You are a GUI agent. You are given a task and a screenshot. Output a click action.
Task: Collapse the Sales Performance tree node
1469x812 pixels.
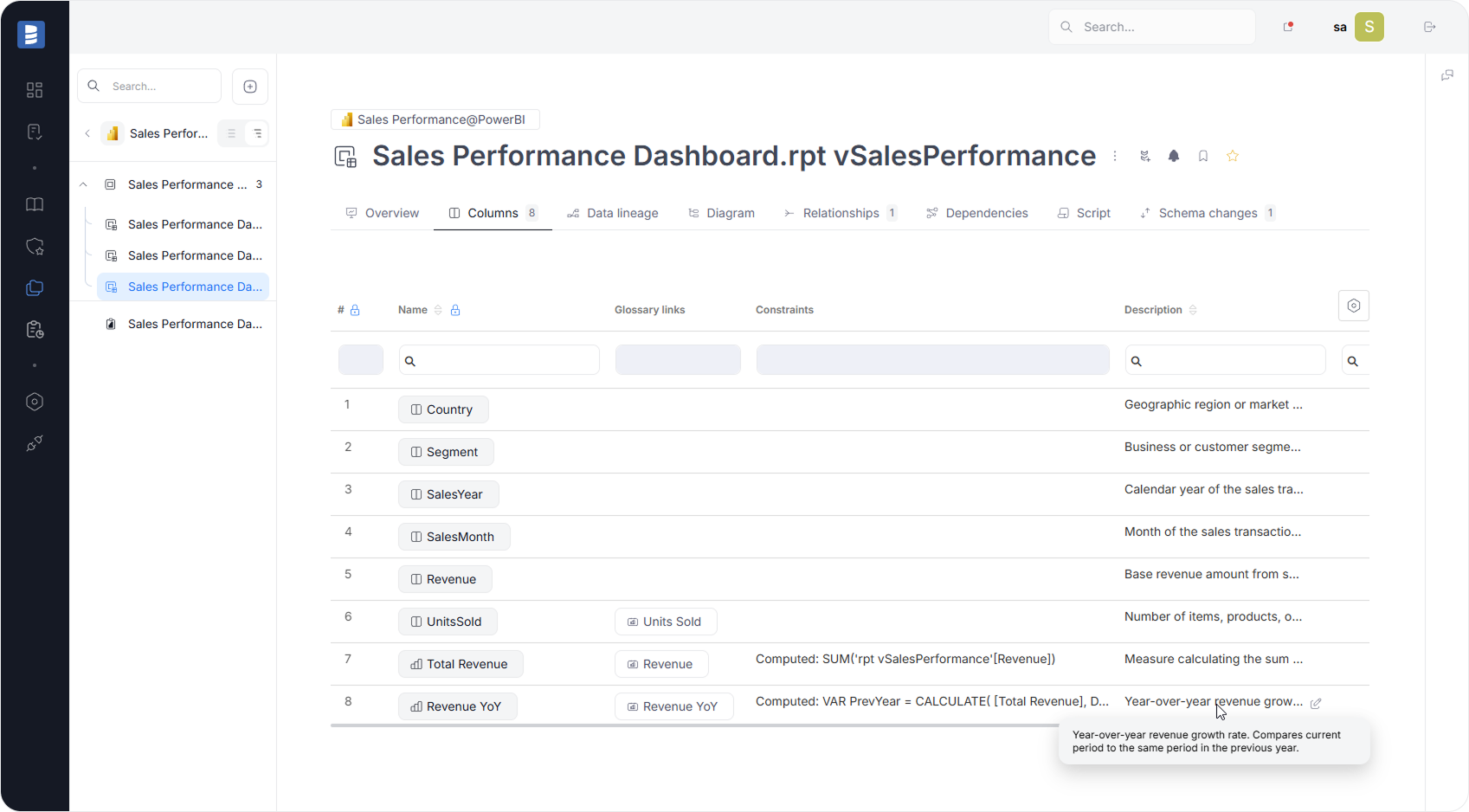point(84,184)
